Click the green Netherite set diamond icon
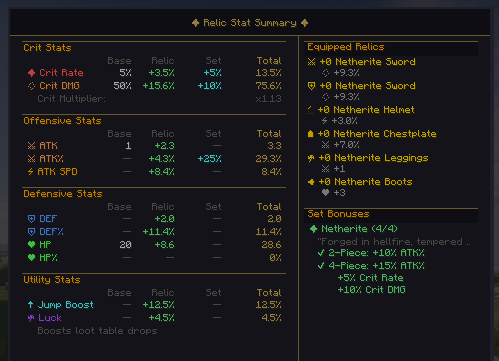 click(313, 229)
